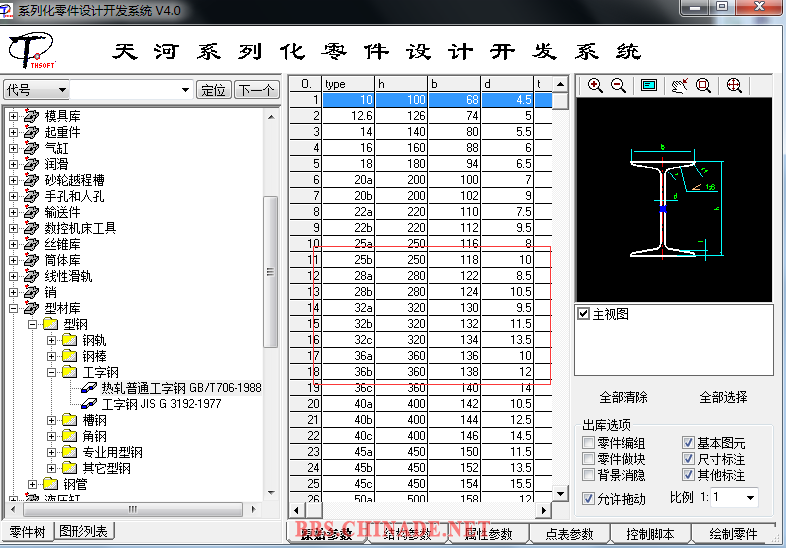
Task: Switch to the 零件树 tab
Action: coord(27,532)
